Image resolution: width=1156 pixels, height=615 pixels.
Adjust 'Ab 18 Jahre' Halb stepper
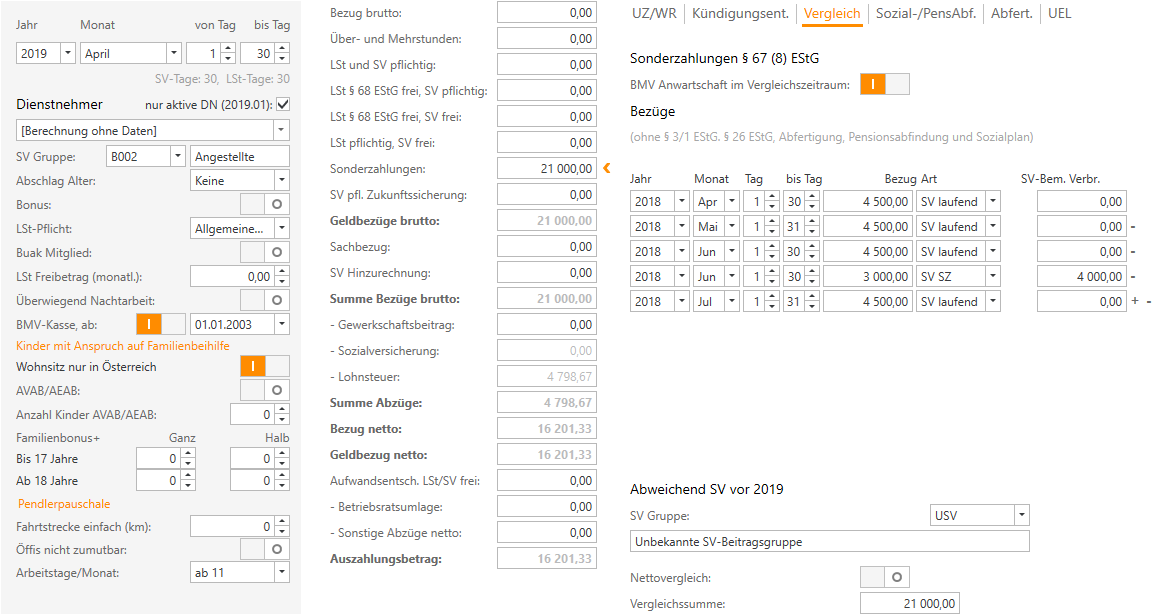(282, 481)
